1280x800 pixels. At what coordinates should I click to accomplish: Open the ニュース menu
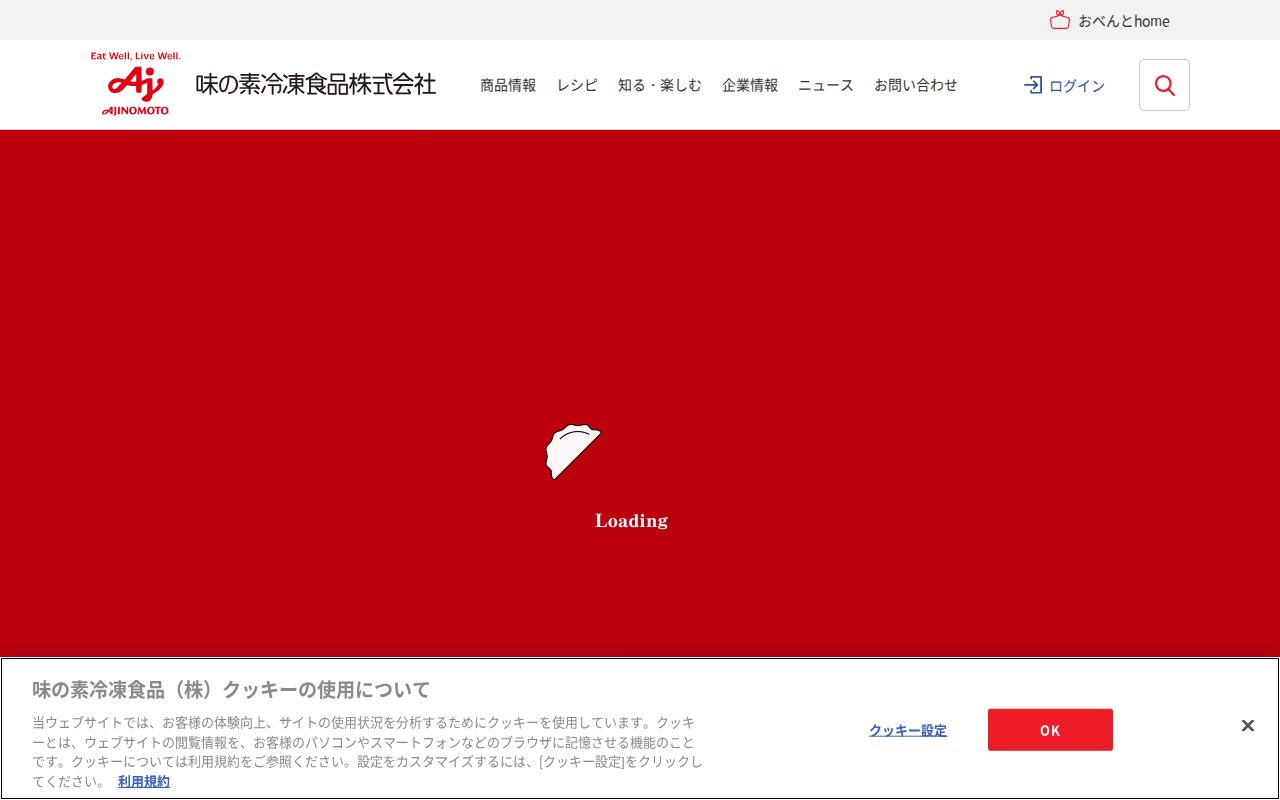[x=826, y=85]
